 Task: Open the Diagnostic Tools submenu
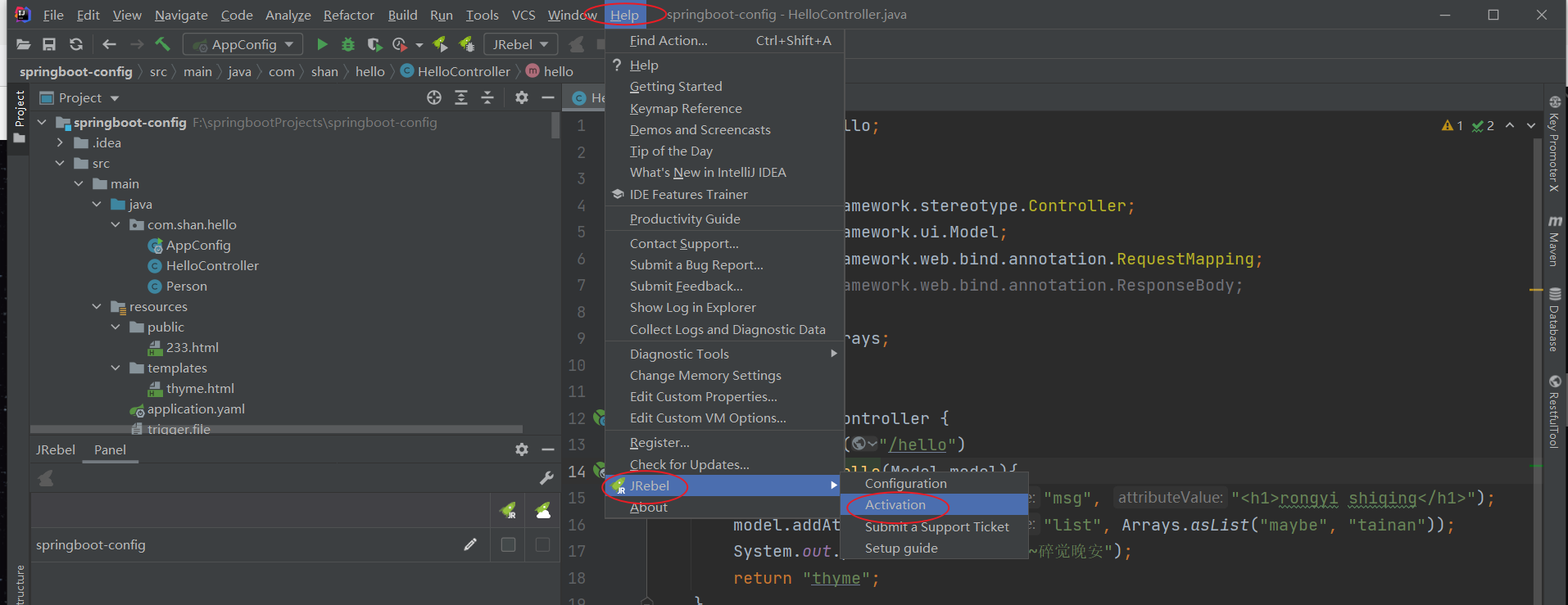[724, 354]
